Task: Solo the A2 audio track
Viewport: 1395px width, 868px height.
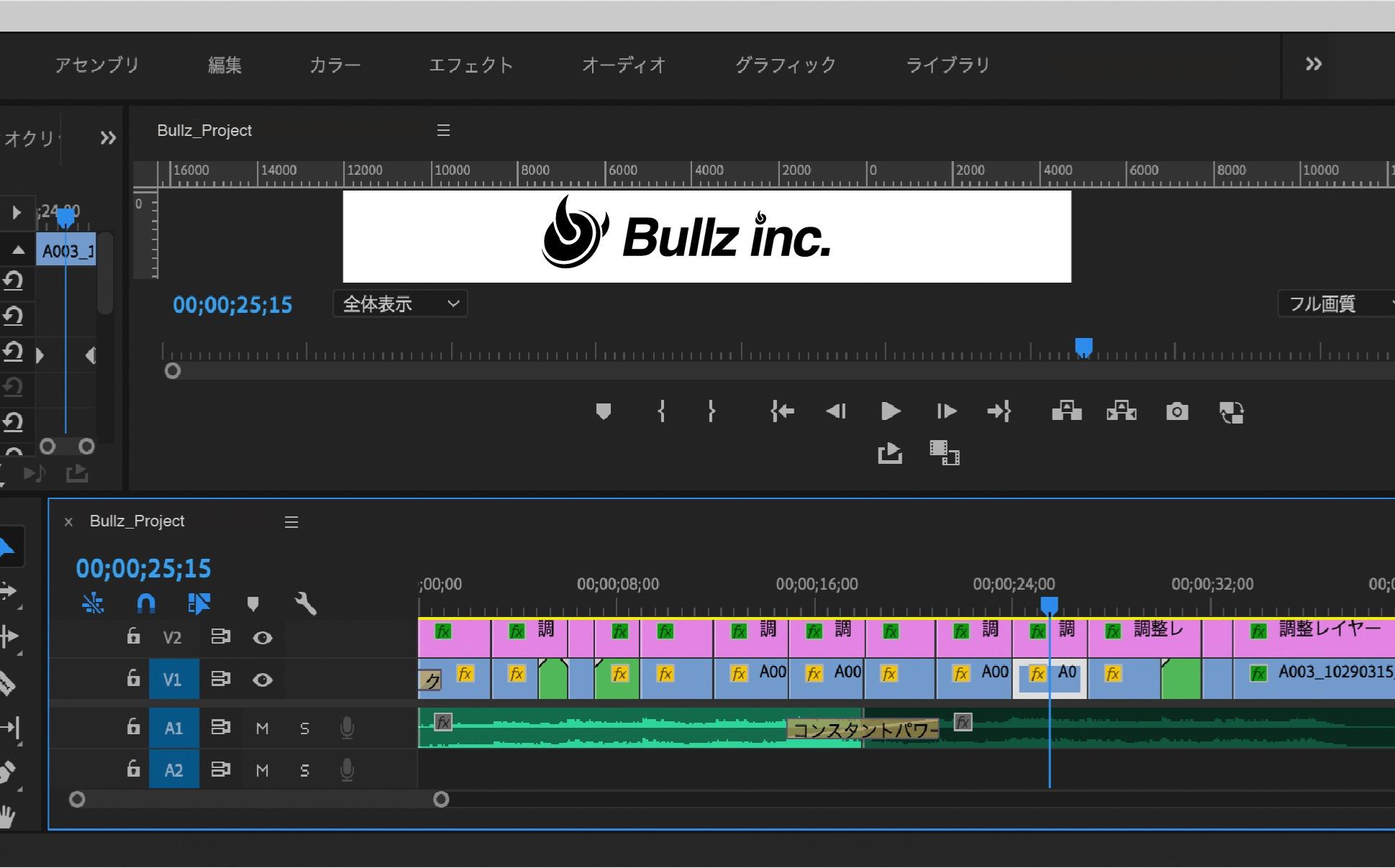Action: click(304, 771)
